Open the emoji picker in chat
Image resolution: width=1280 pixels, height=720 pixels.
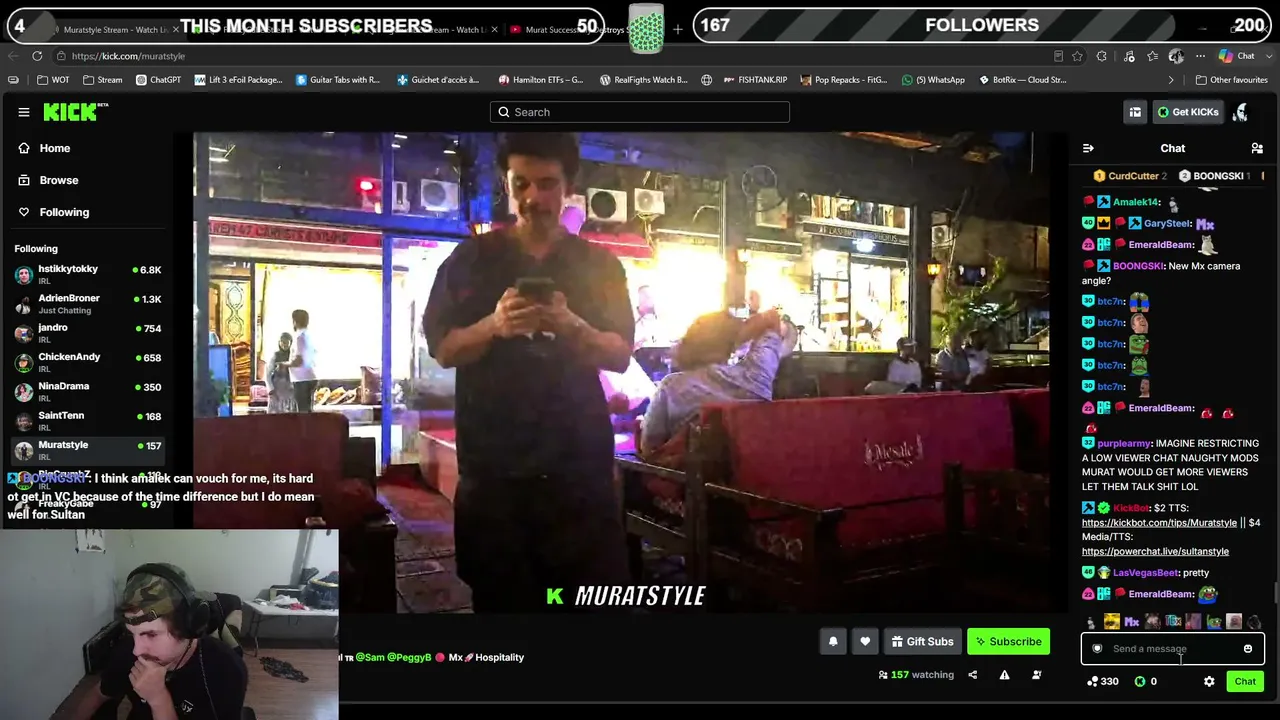coord(1248,649)
